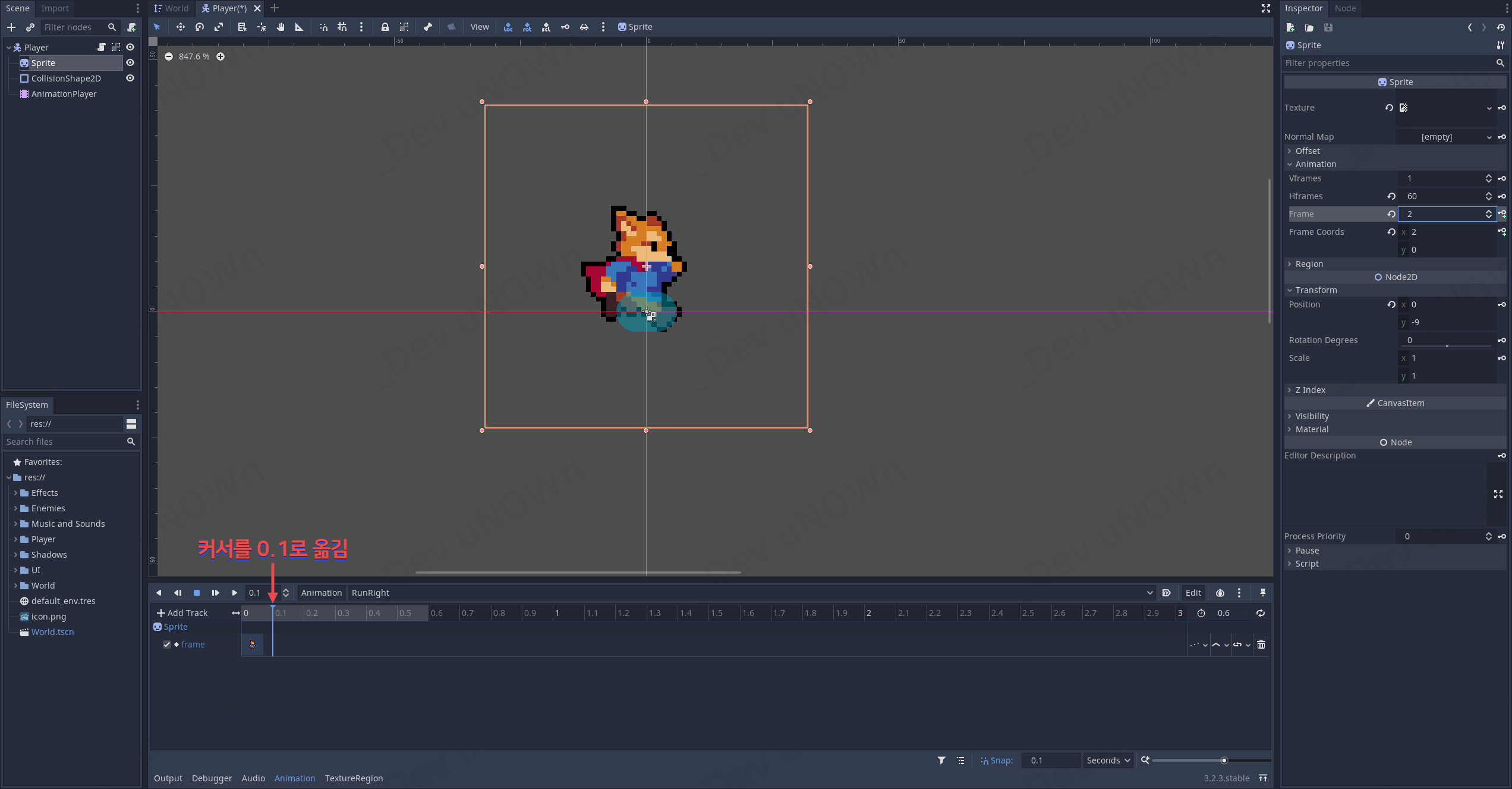Switch to the Node tab
Screen dimensions: 1512x789
[x=1345, y=8]
